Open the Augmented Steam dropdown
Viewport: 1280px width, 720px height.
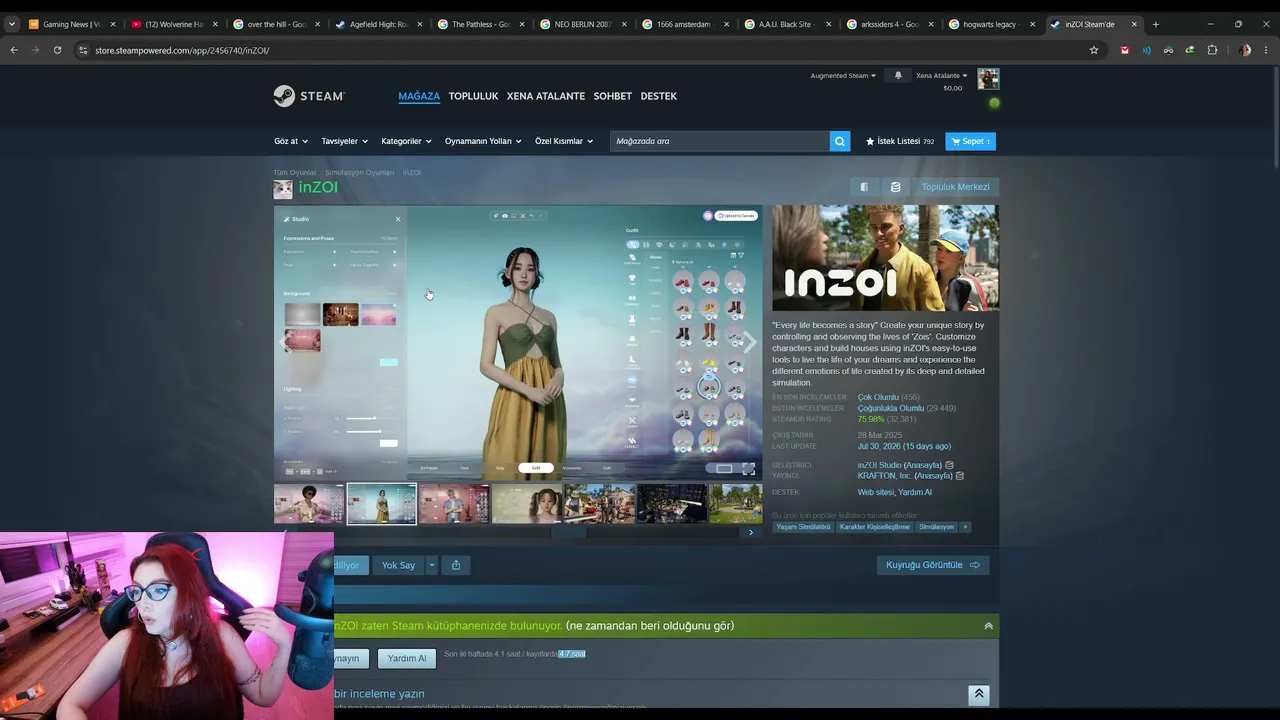[843, 76]
